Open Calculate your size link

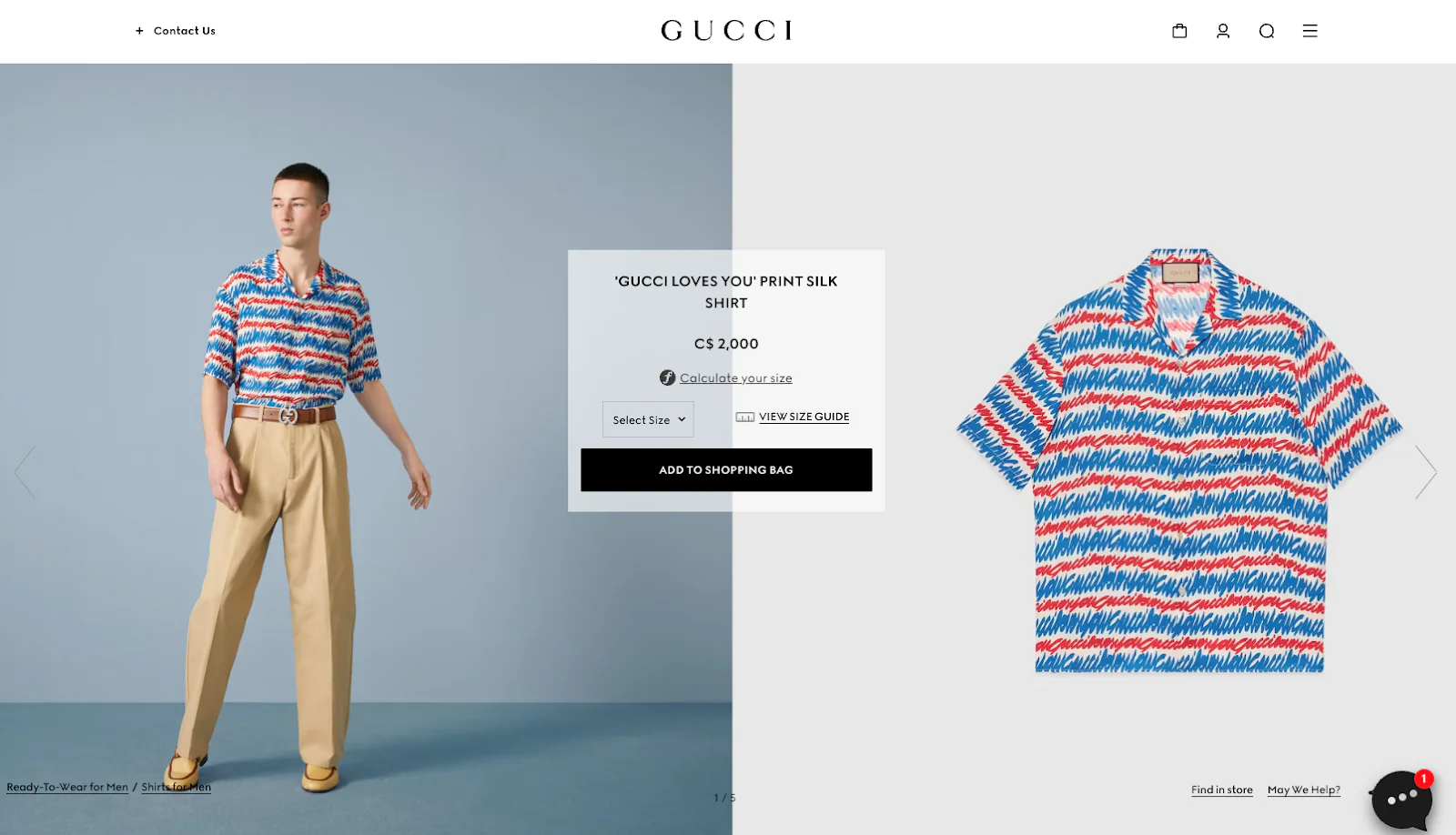coord(736,378)
